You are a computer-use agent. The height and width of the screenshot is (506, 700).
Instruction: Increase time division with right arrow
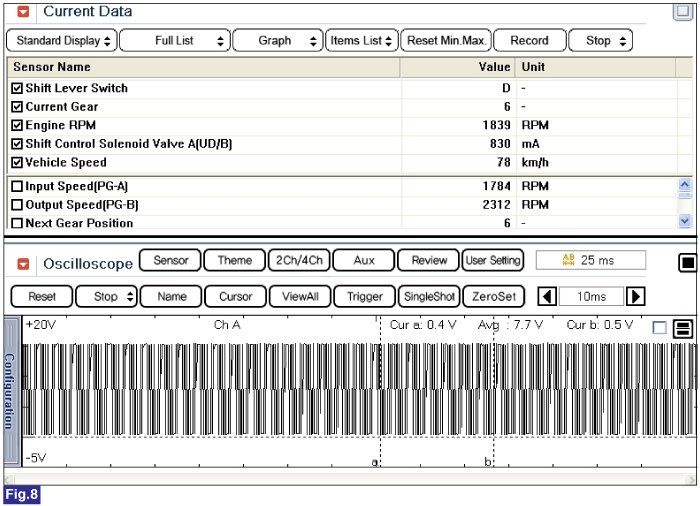coord(634,296)
